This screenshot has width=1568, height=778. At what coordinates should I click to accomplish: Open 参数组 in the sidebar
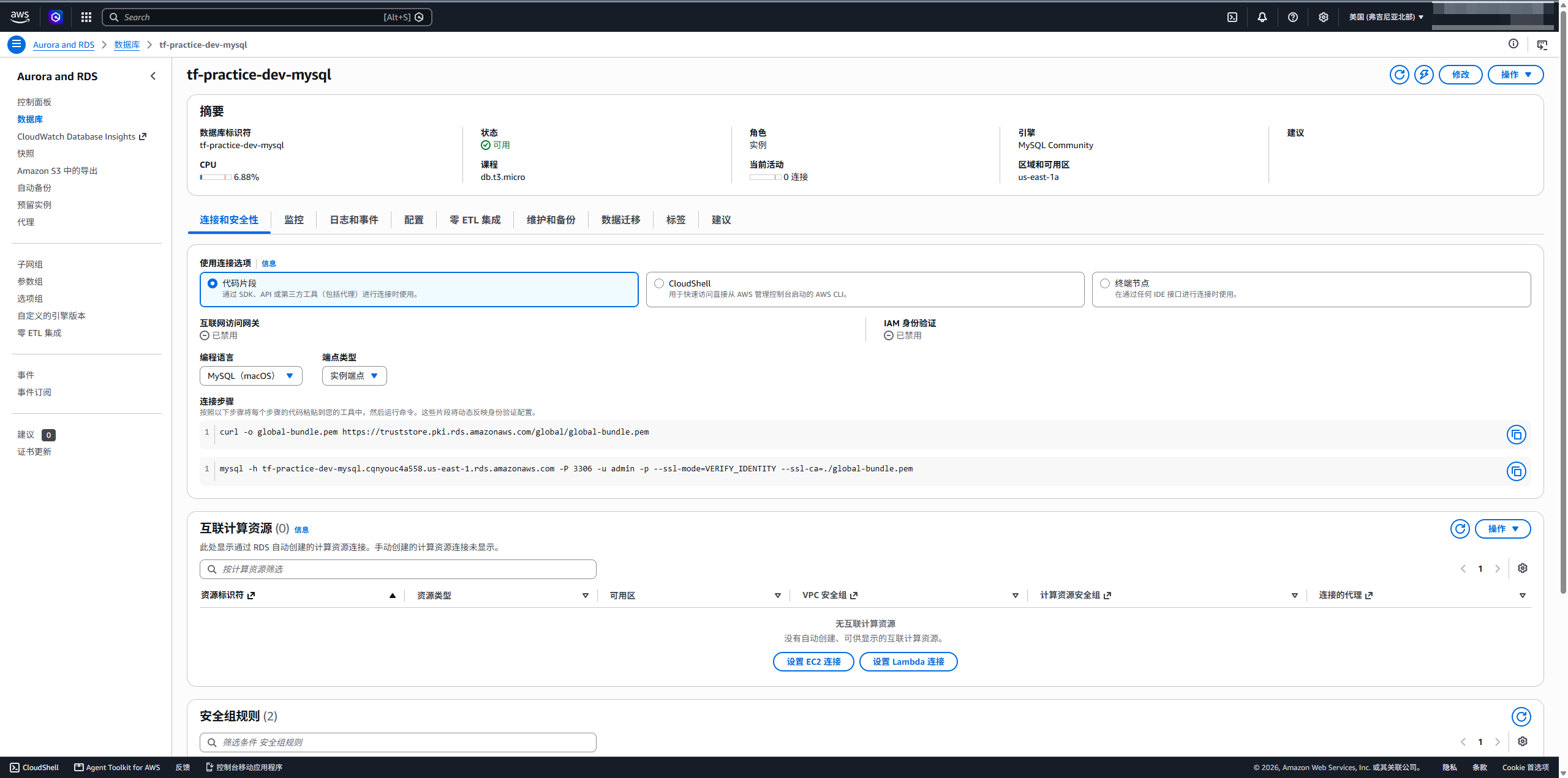(30, 282)
